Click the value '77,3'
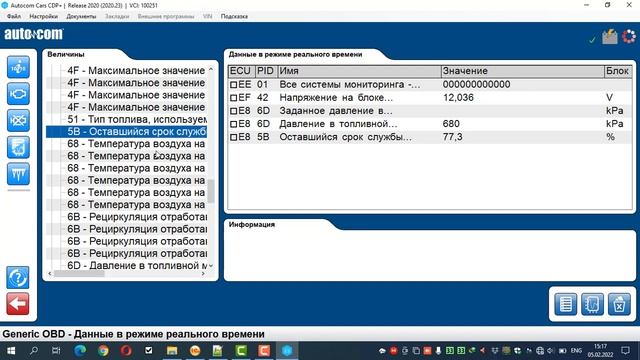This screenshot has height=360, width=640. pyautogui.click(x=453, y=137)
